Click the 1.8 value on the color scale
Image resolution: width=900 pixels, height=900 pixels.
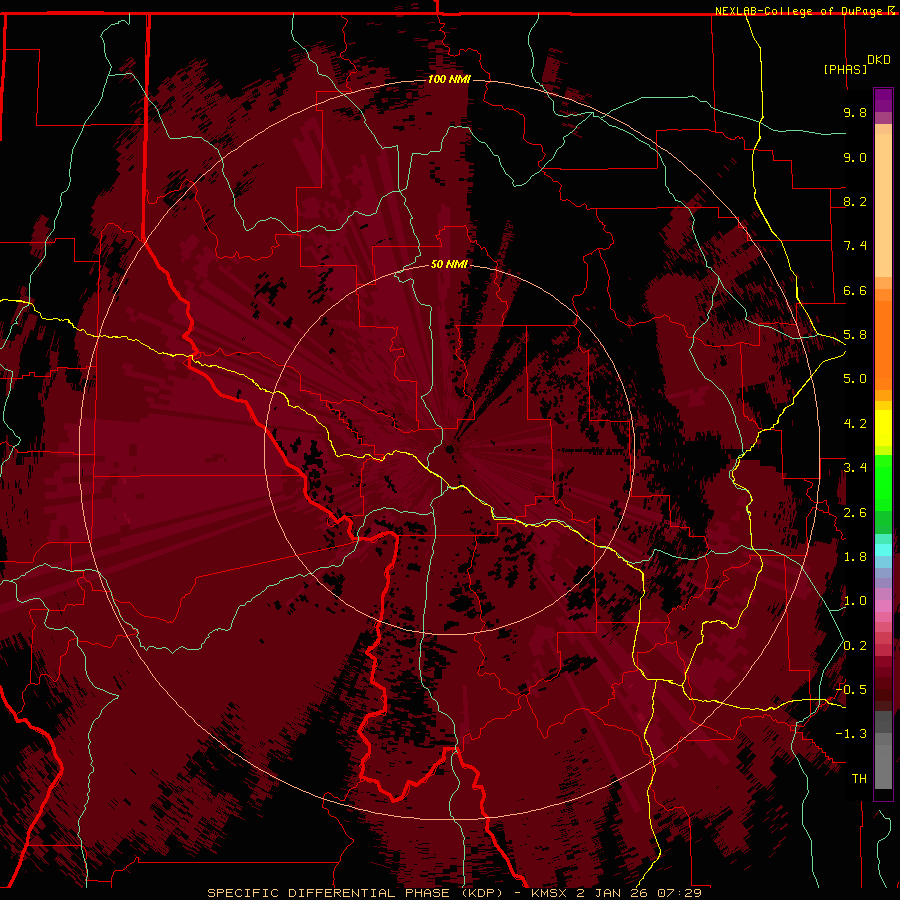coord(855,557)
